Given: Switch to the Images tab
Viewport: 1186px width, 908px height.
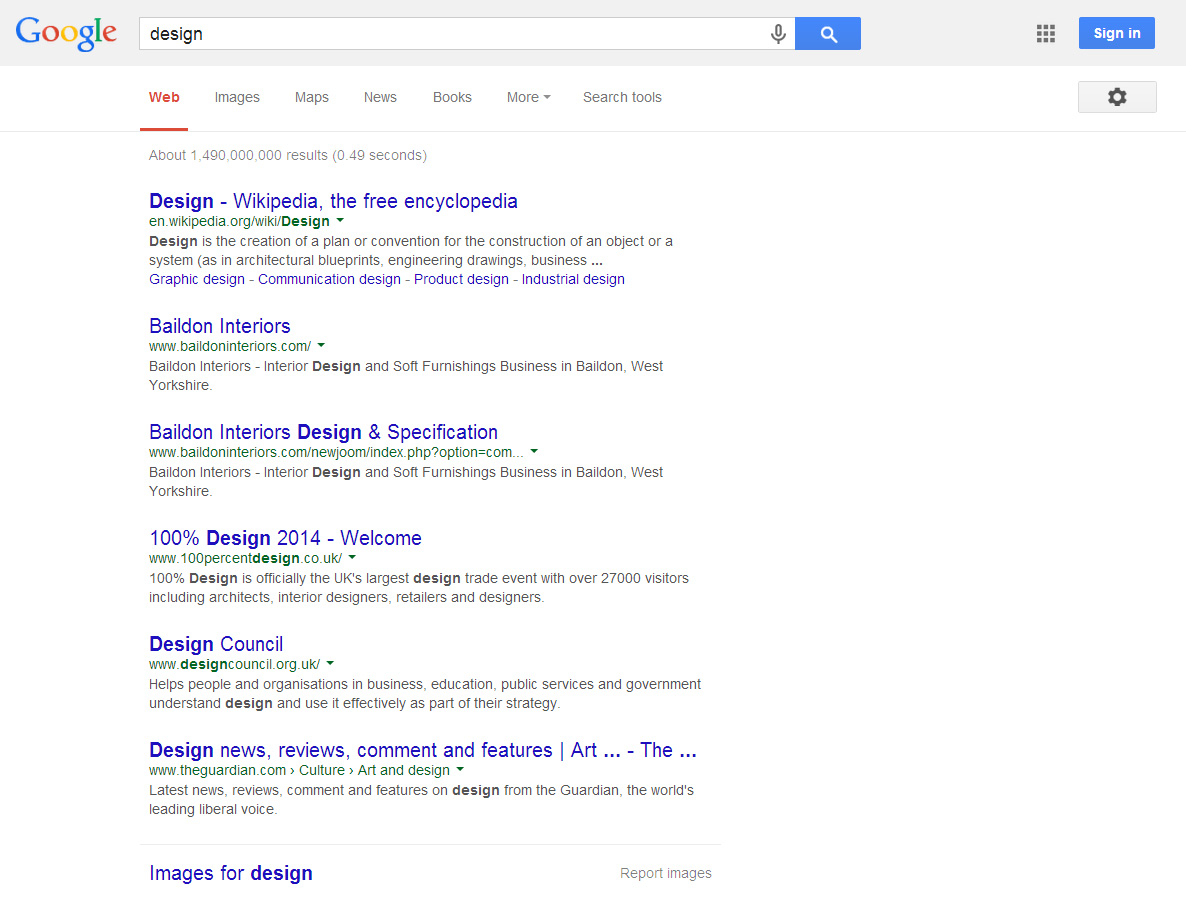Looking at the screenshot, I should [237, 97].
